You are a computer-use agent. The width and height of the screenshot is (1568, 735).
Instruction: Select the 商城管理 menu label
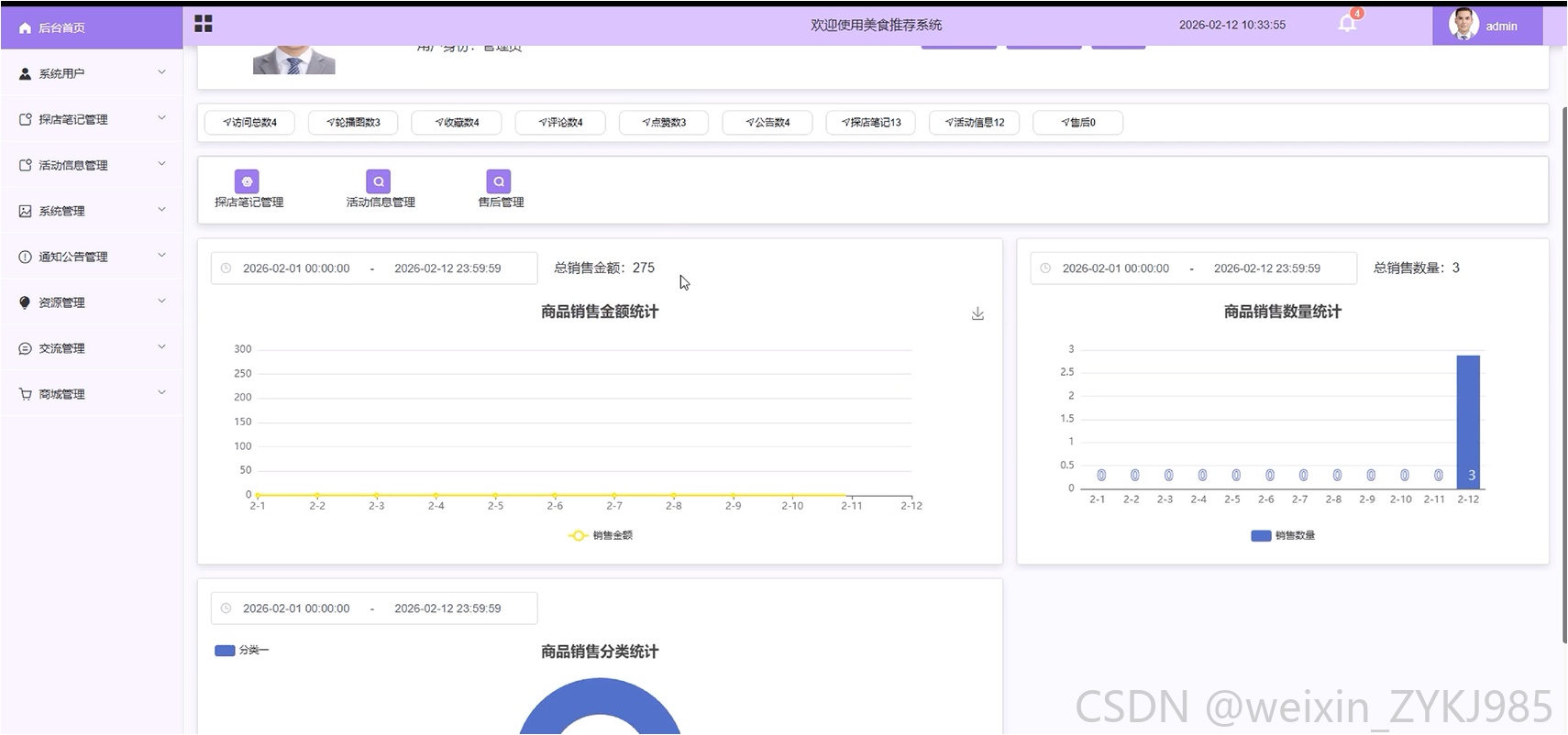point(61,394)
